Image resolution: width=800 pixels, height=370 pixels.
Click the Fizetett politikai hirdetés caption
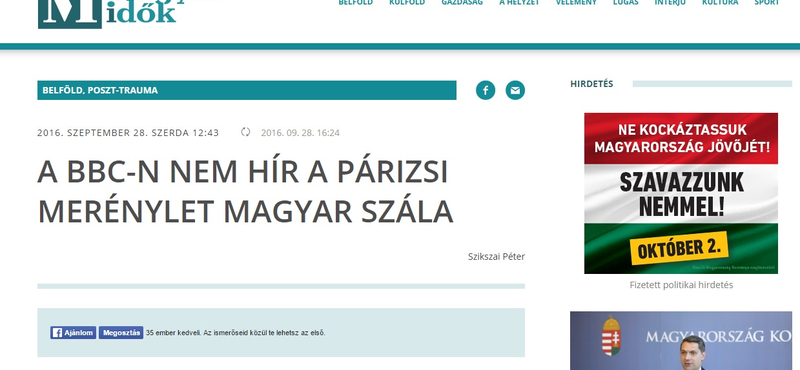tap(681, 285)
